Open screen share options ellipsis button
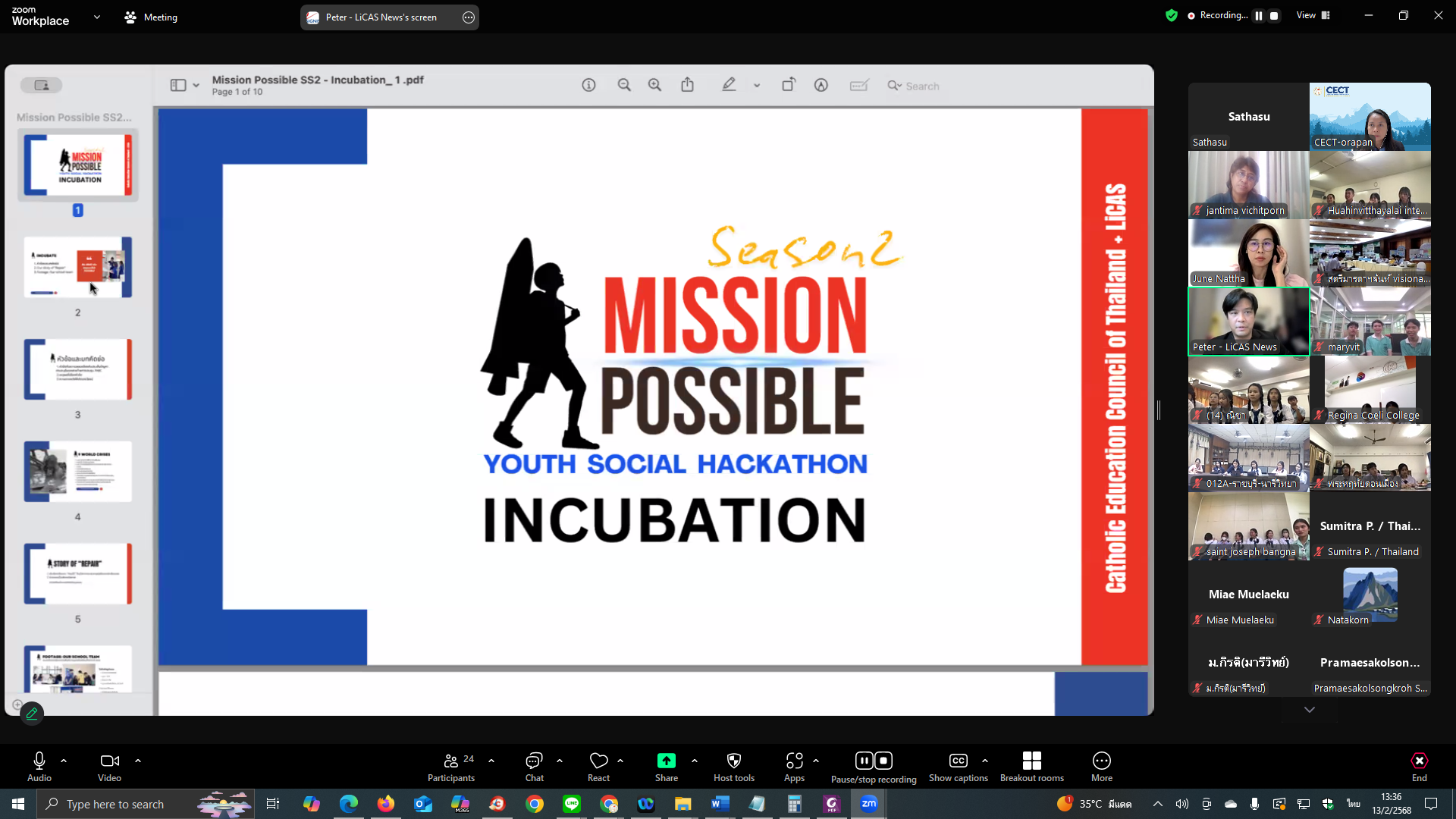The width and height of the screenshot is (1456, 819). tap(469, 17)
